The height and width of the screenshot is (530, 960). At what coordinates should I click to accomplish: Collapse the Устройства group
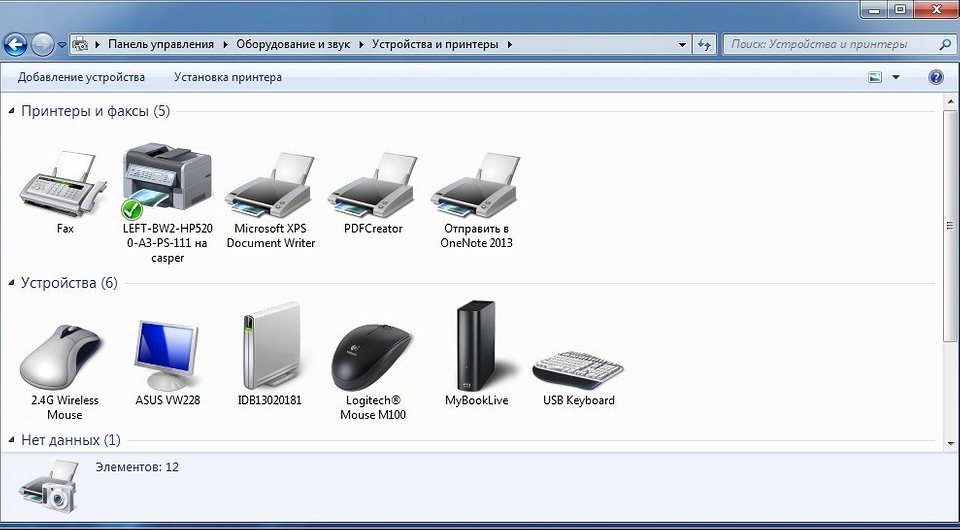(13, 284)
